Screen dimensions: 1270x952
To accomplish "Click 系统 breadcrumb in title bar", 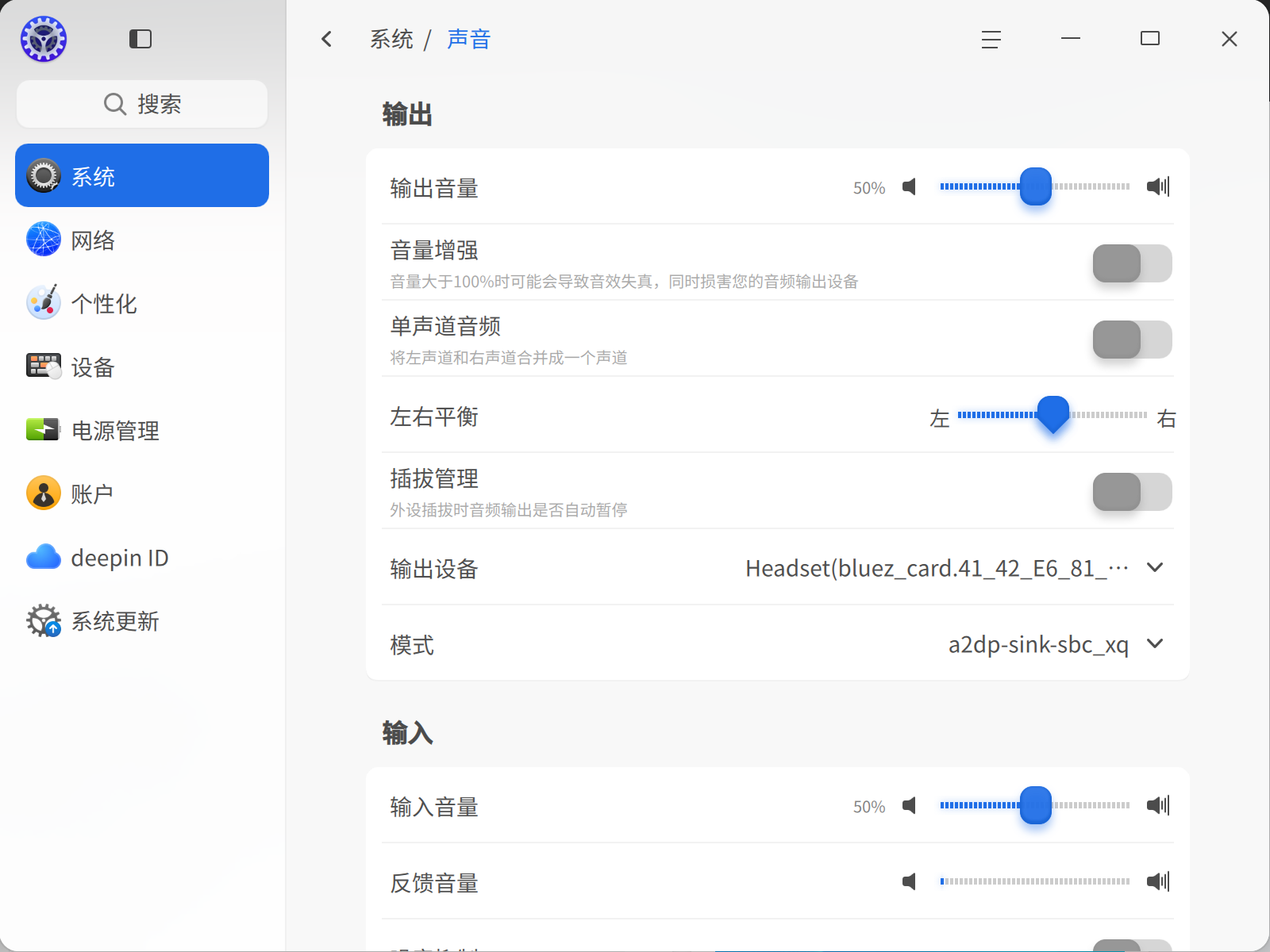I will [x=391, y=39].
